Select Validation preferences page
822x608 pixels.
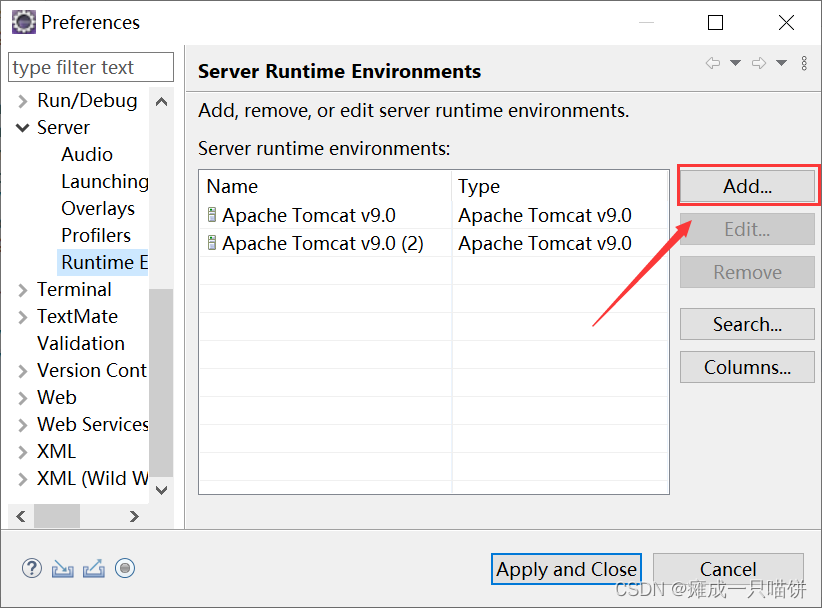81,343
